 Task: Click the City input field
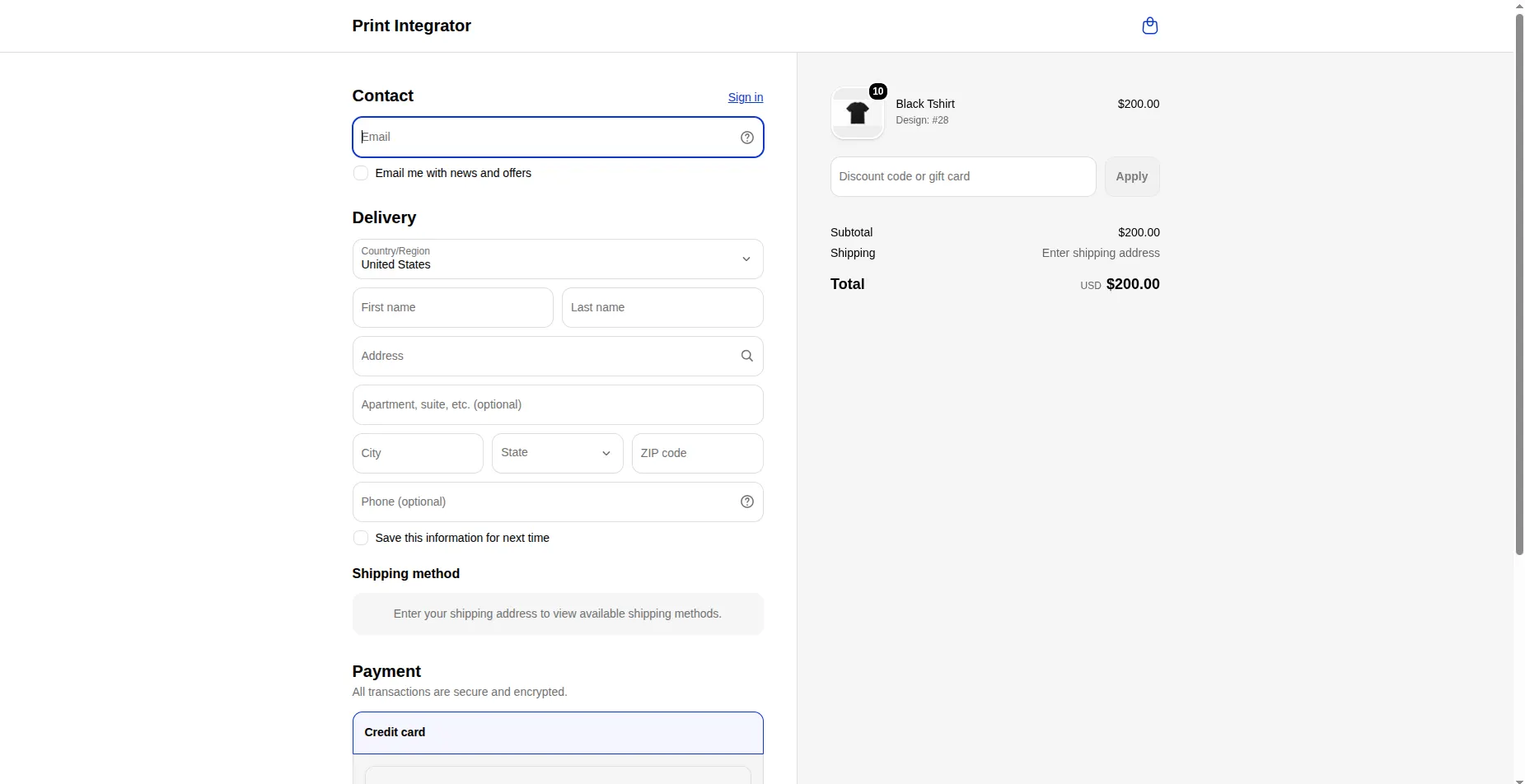[418, 453]
